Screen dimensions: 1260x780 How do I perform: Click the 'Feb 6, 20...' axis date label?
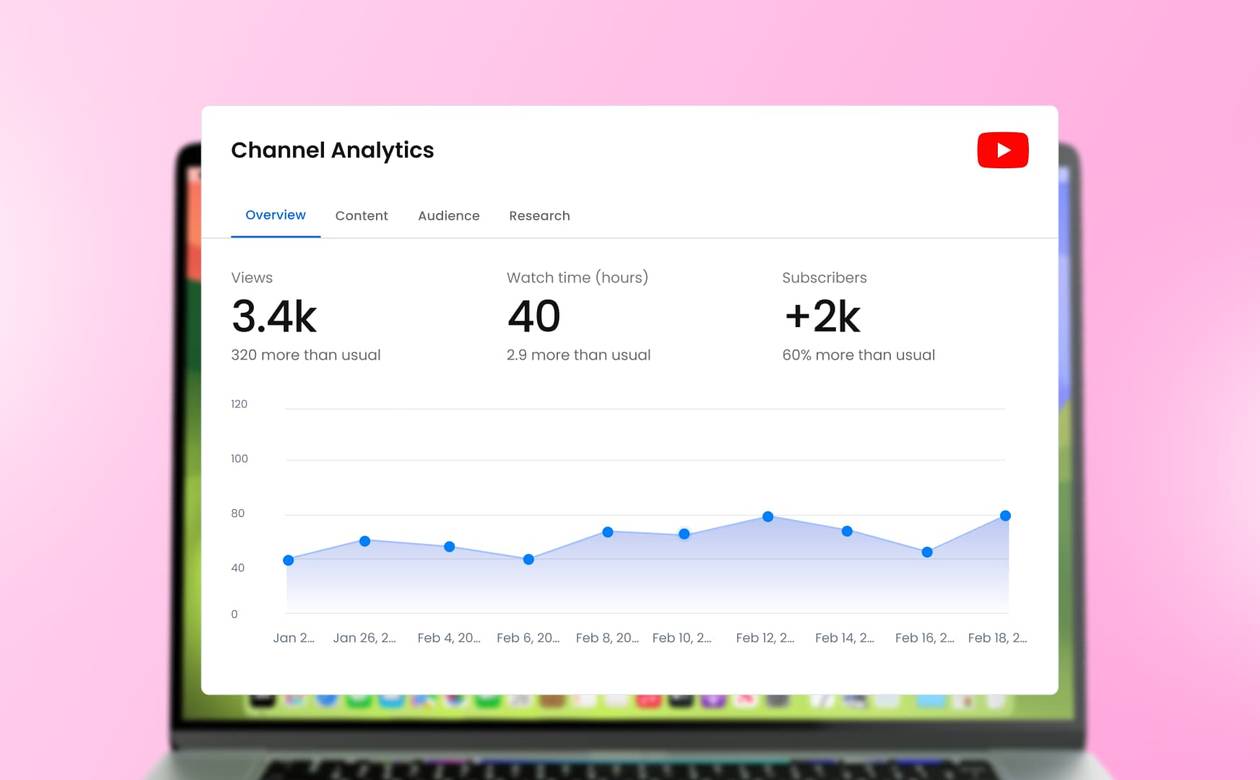click(x=528, y=638)
